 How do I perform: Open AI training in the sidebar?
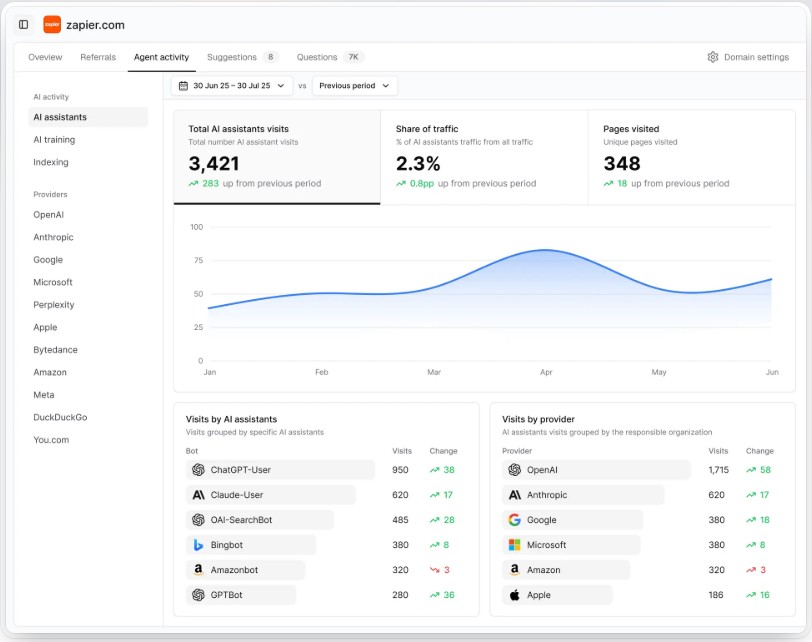pos(54,140)
